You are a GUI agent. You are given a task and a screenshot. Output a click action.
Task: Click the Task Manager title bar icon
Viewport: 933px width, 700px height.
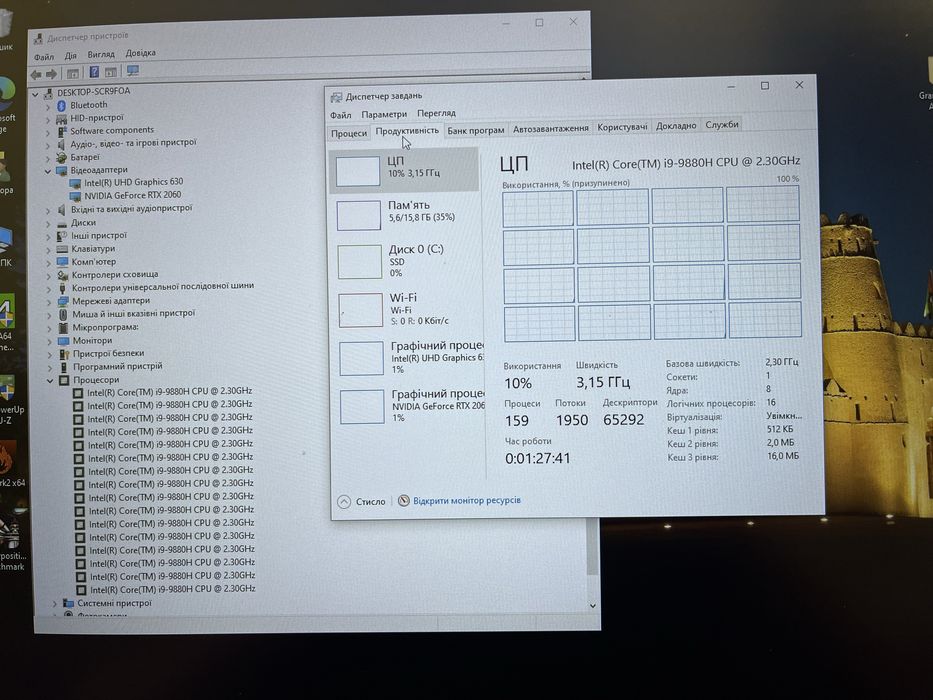point(336,96)
